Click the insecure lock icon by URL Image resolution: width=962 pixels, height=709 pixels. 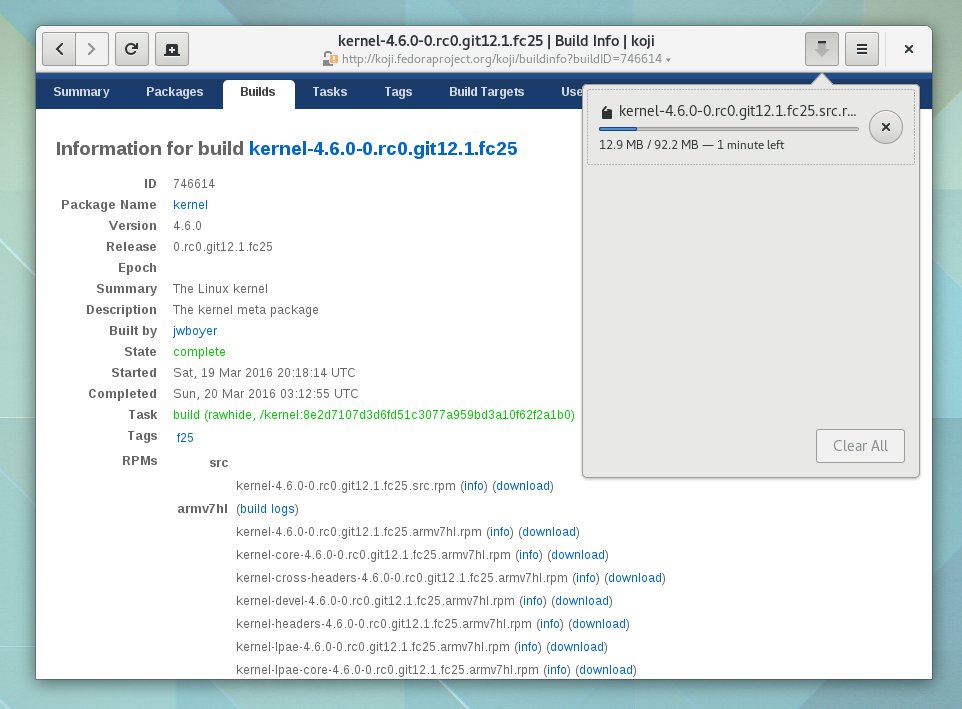point(328,59)
